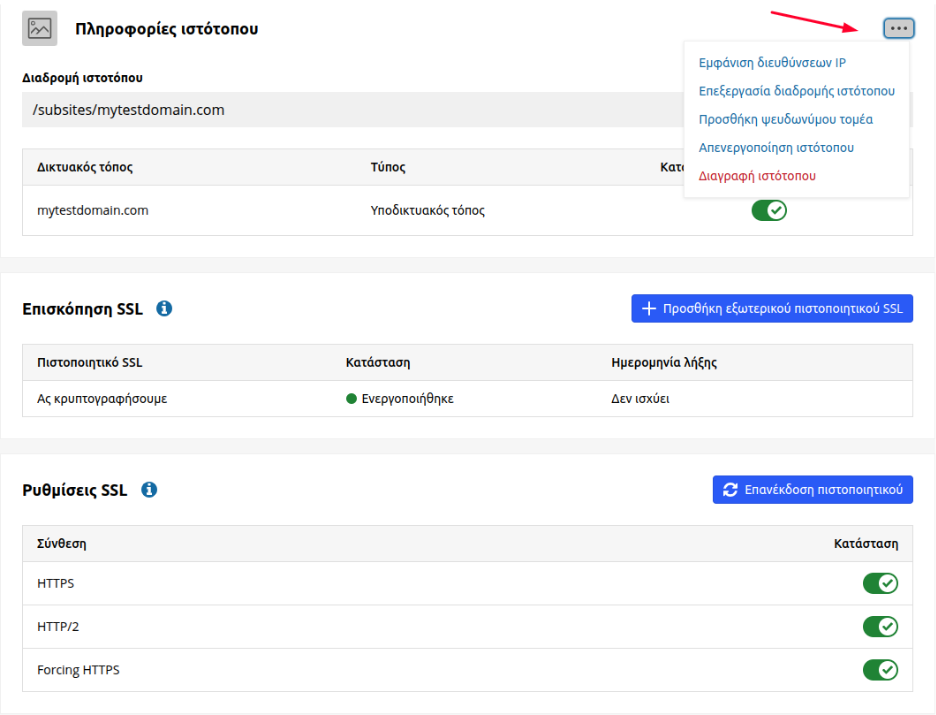Disable the HTTPS toggle
The width and height of the screenshot is (936, 715).
[x=880, y=583]
